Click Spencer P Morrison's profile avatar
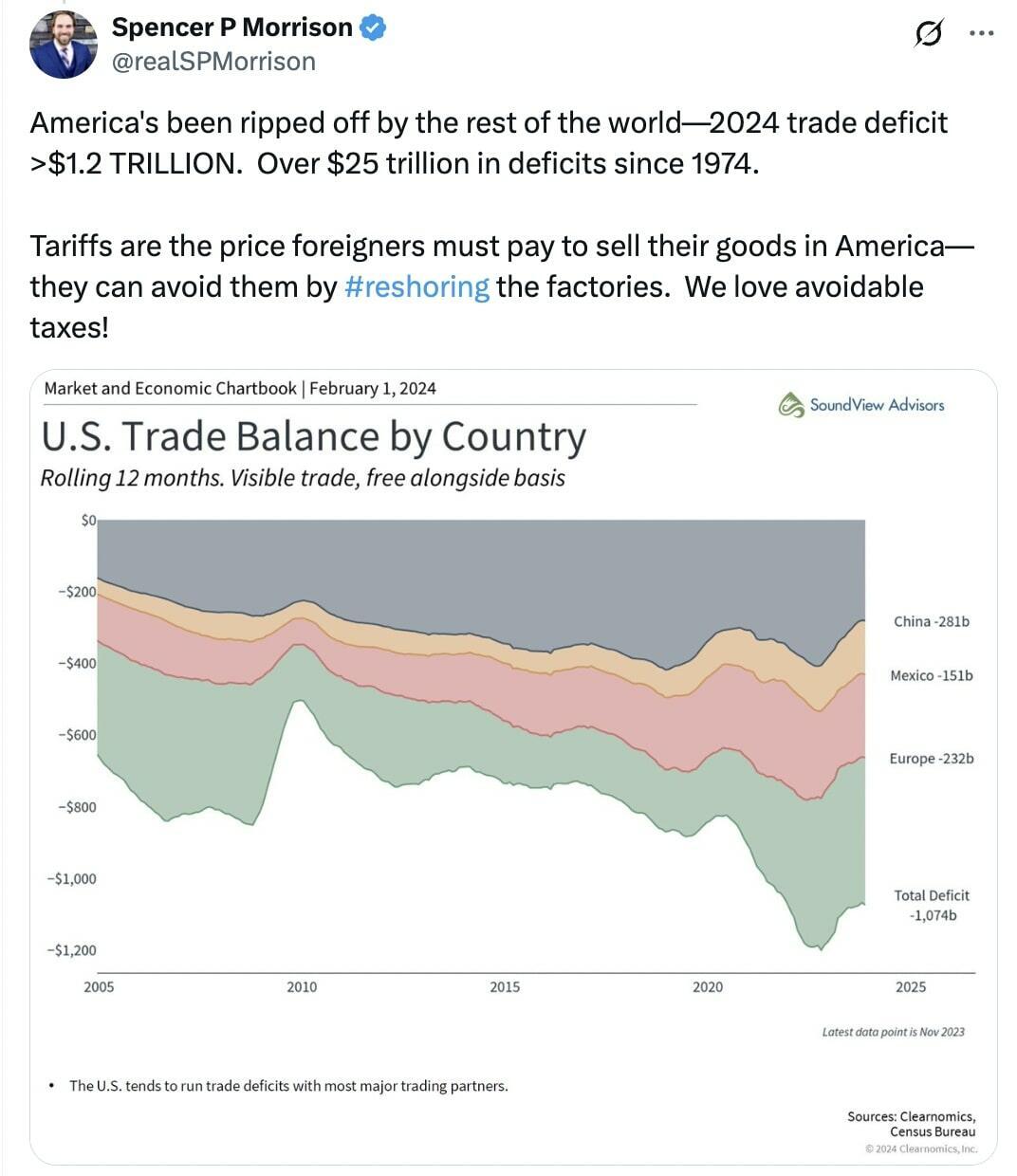1017x1176 pixels. [63, 45]
